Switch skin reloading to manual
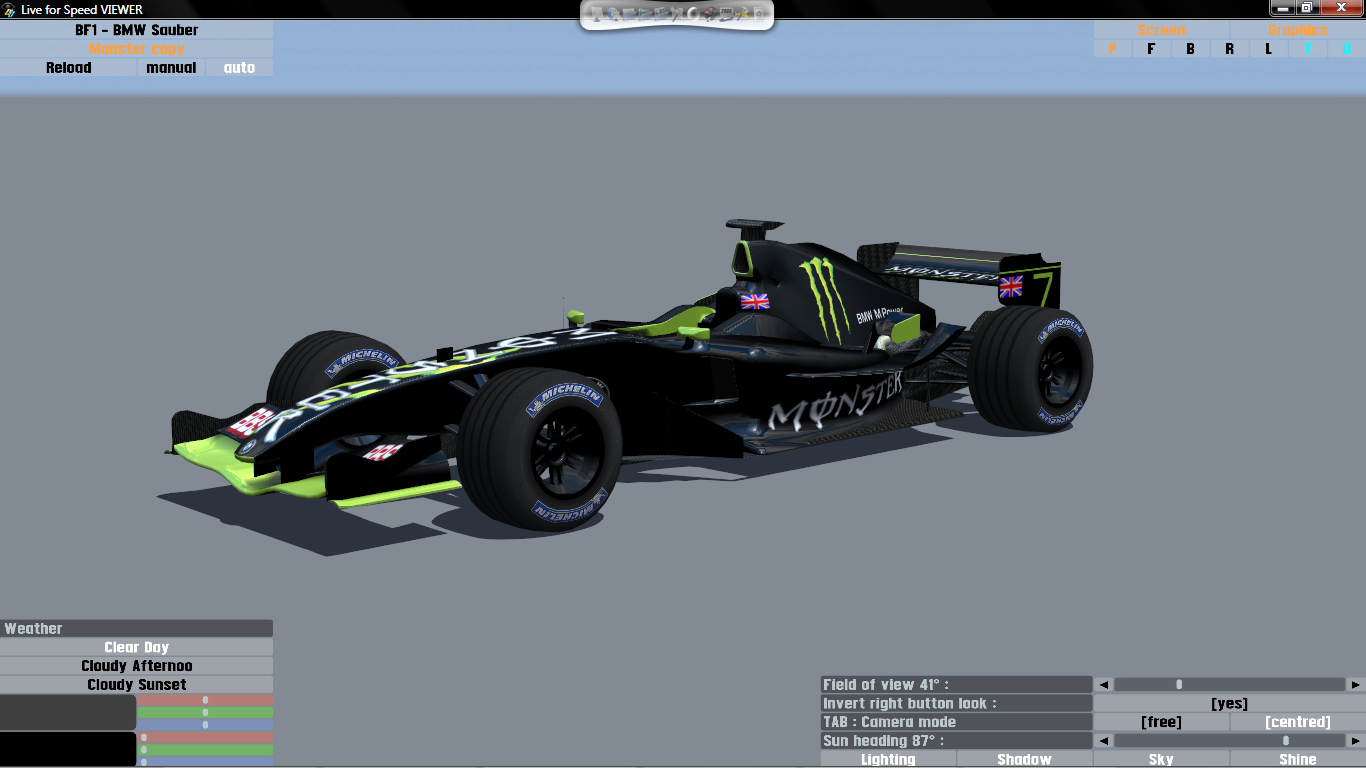The image size is (1366, 768). [171, 68]
